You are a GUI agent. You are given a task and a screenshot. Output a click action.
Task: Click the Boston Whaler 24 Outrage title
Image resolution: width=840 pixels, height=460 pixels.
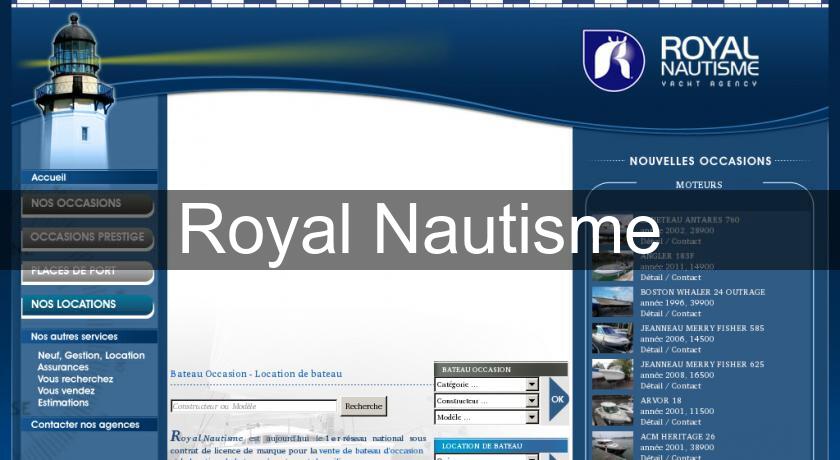(702, 292)
